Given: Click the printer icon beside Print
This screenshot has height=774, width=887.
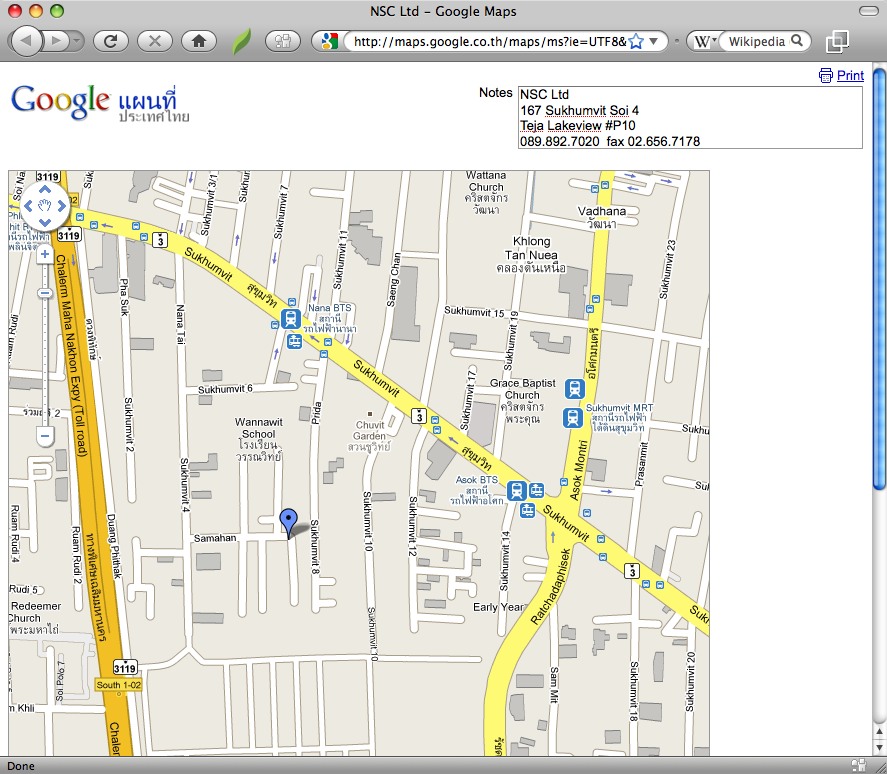Looking at the screenshot, I should [x=825, y=75].
